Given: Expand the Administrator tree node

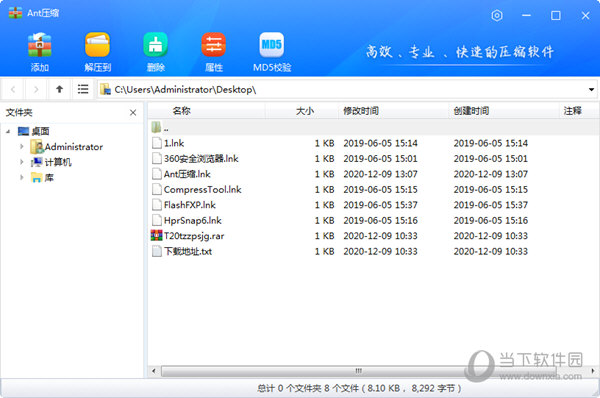Looking at the screenshot, I should coord(21,146).
